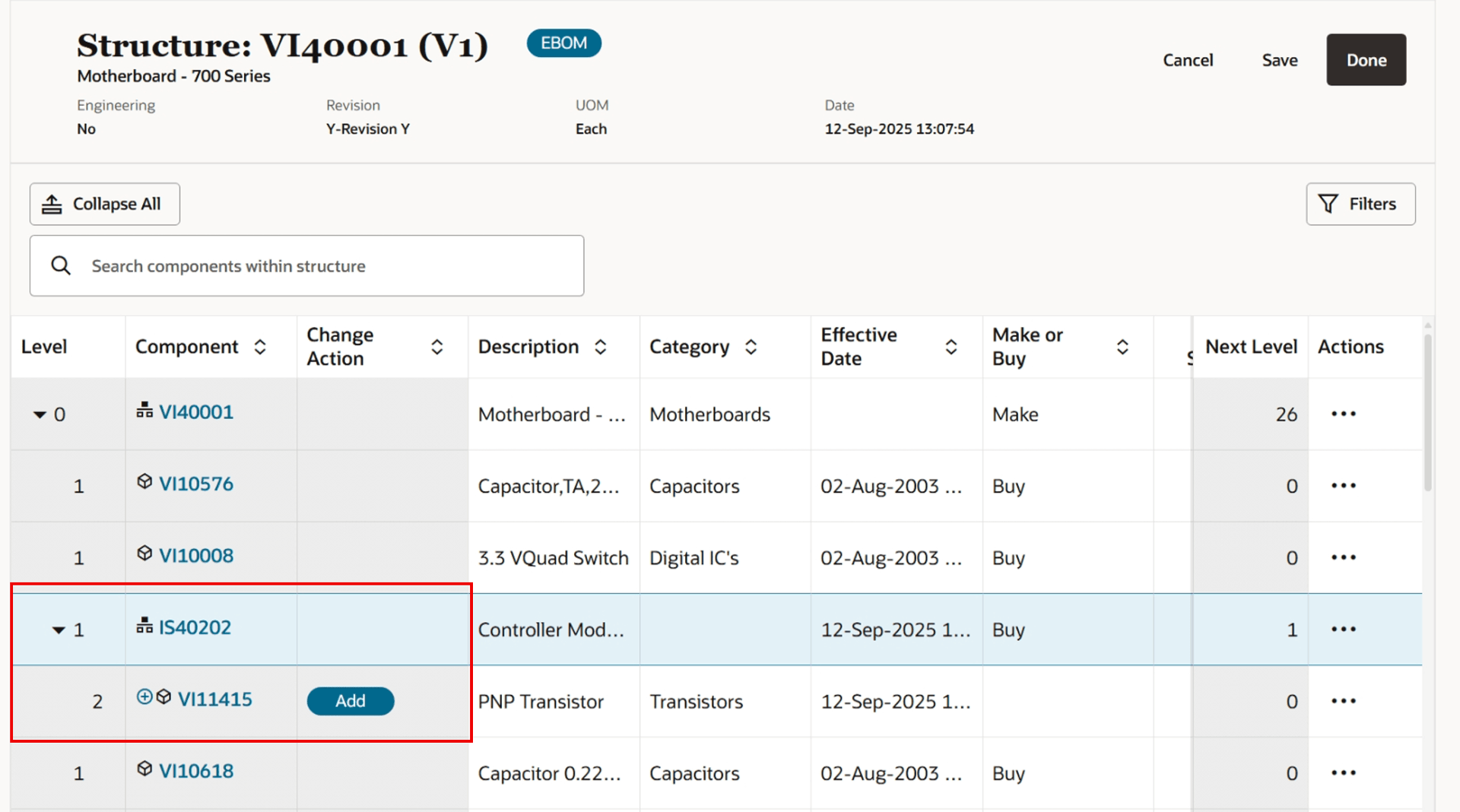Click the box icon next to VI10618
The image size is (1460, 812).
tap(144, 769)
